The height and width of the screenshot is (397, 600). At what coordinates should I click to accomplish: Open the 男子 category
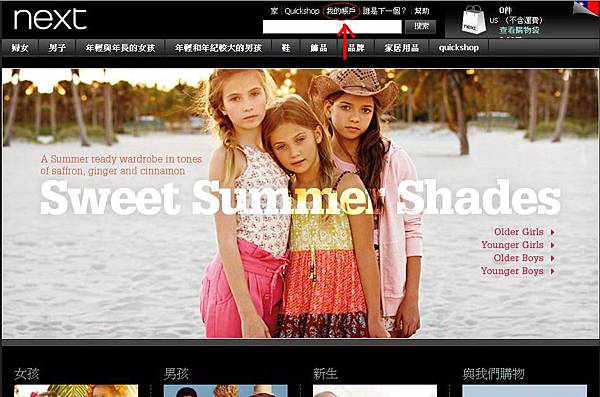57,48
